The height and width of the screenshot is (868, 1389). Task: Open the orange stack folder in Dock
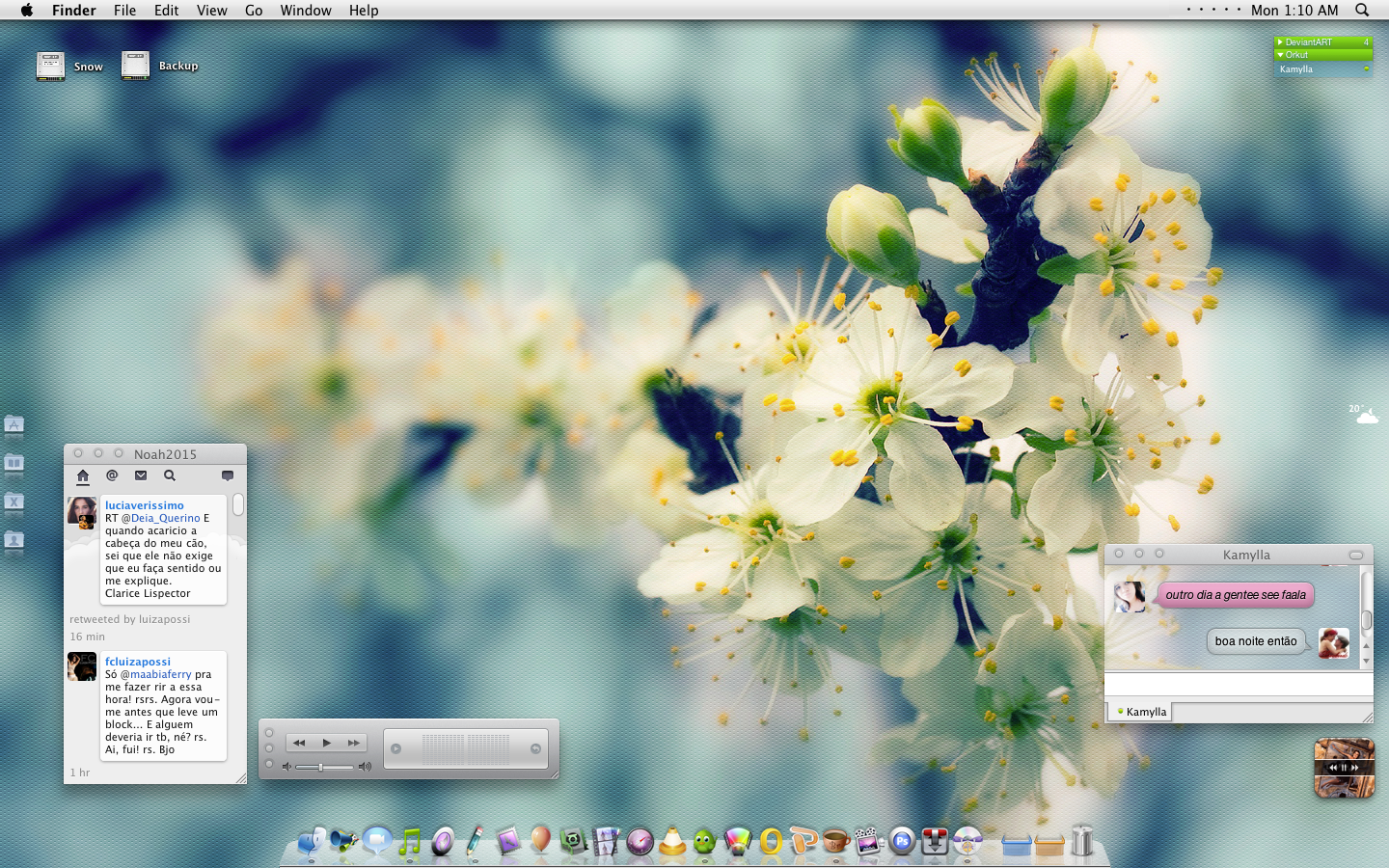[1049, 845]
